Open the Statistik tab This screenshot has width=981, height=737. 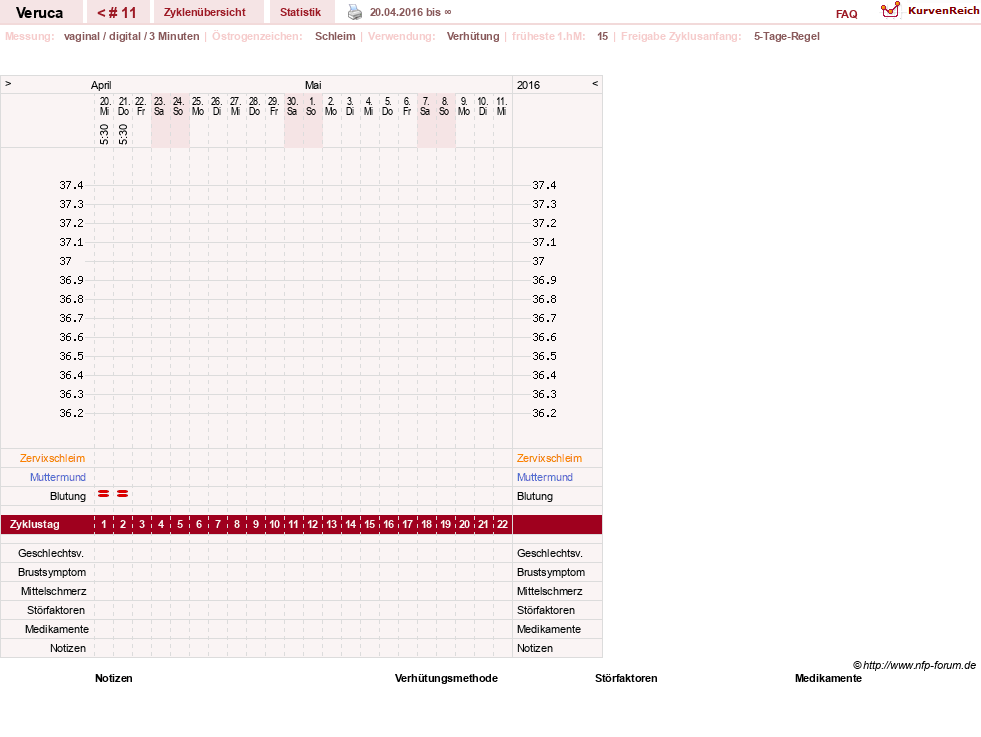[300, 13]
